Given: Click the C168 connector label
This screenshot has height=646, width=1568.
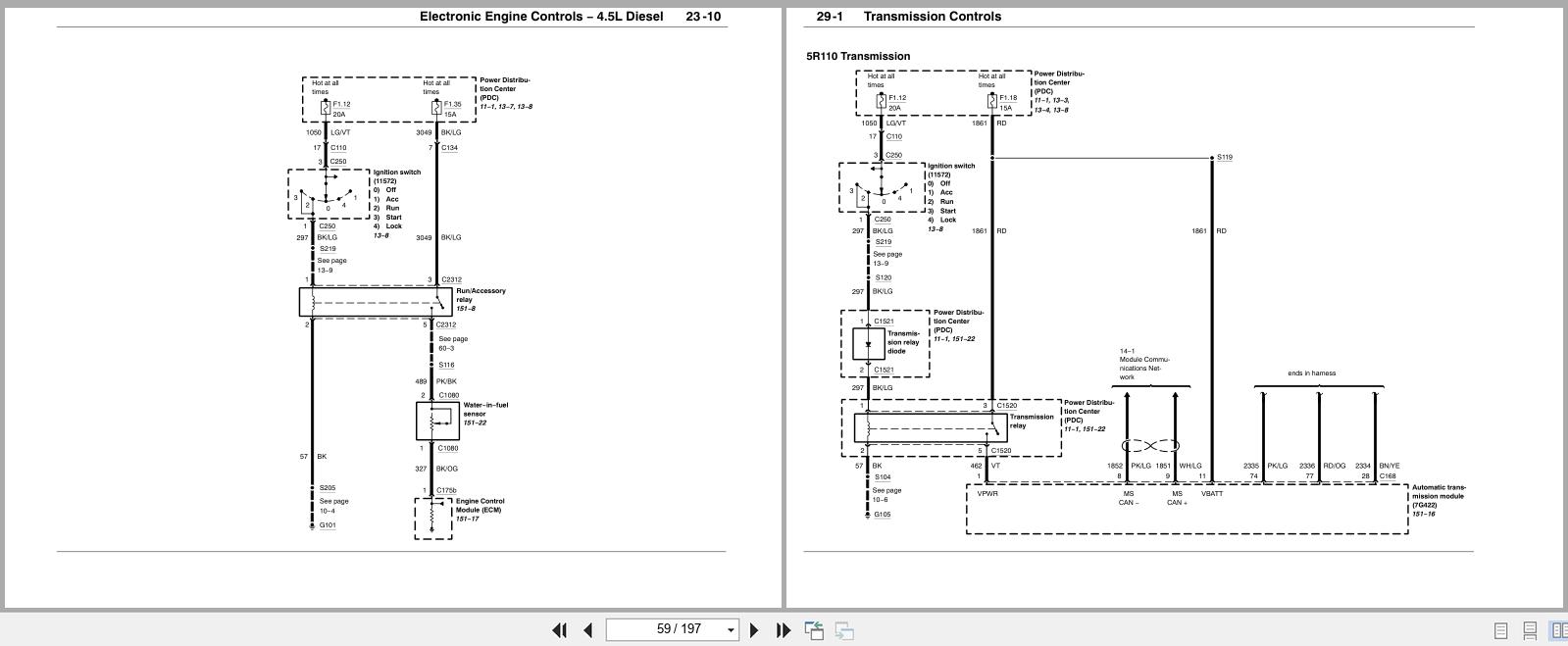Looking at the screenshot, I should point(1388,476).
